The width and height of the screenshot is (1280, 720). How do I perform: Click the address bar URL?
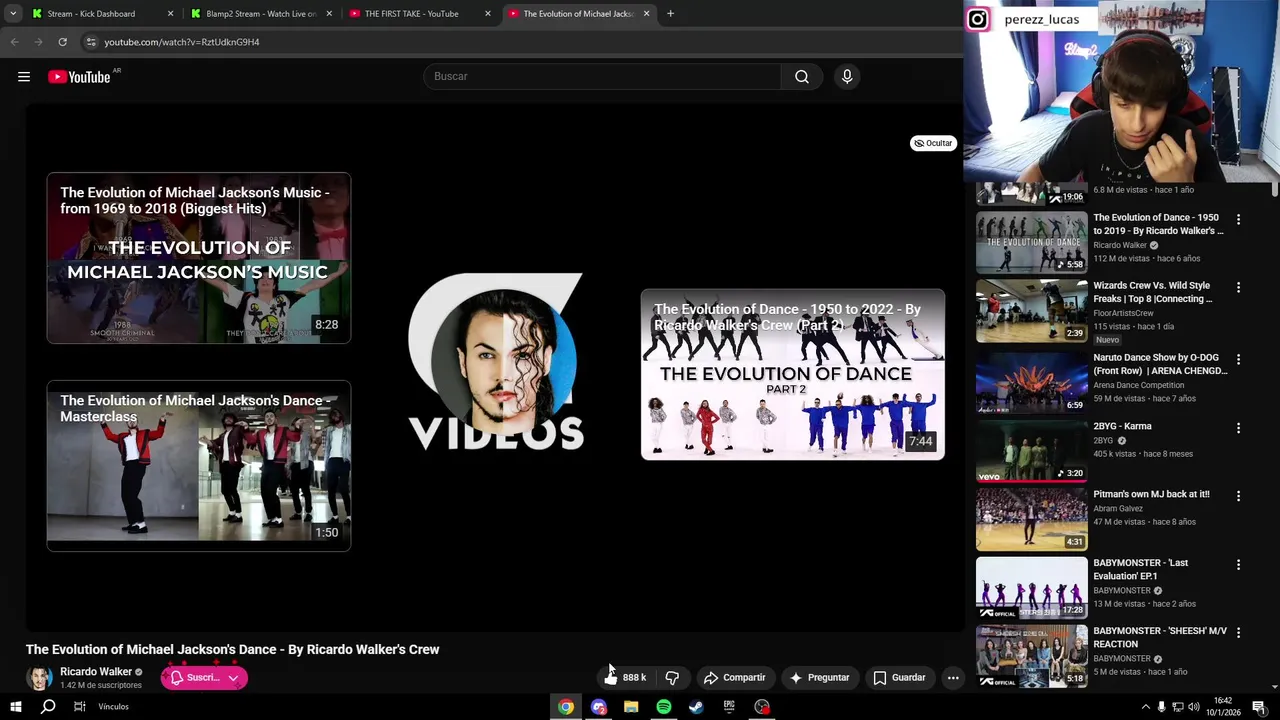182,42
